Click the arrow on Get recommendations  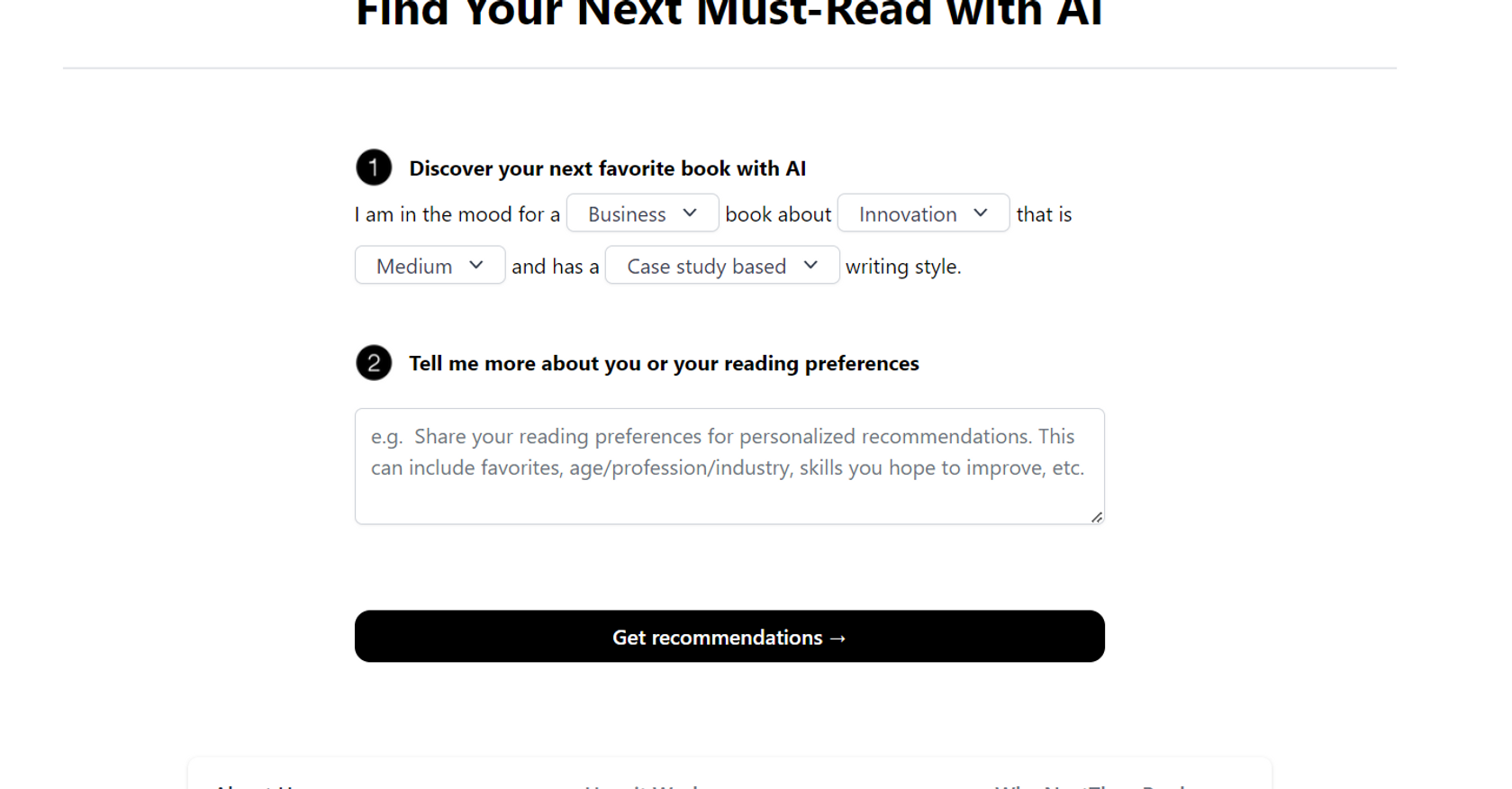(x=837, y=638)
